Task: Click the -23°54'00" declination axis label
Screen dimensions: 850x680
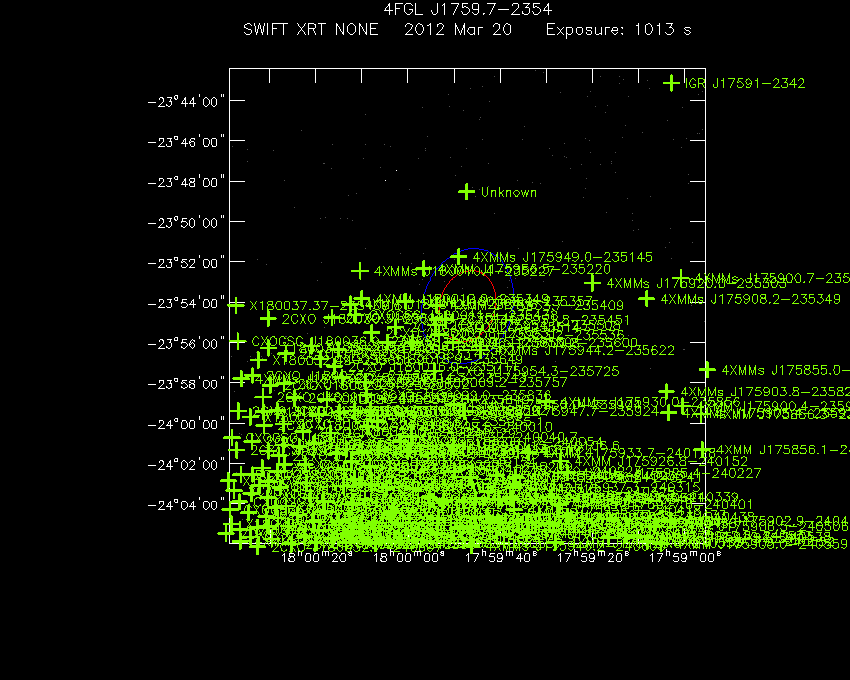Action: tap(186, 303)
